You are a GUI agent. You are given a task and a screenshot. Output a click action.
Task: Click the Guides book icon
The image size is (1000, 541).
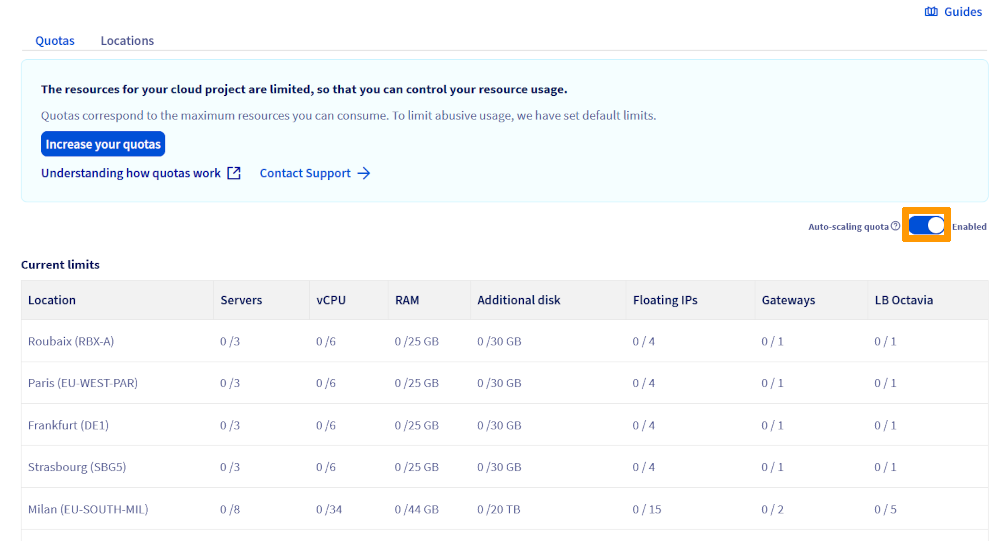pos(931,12)
